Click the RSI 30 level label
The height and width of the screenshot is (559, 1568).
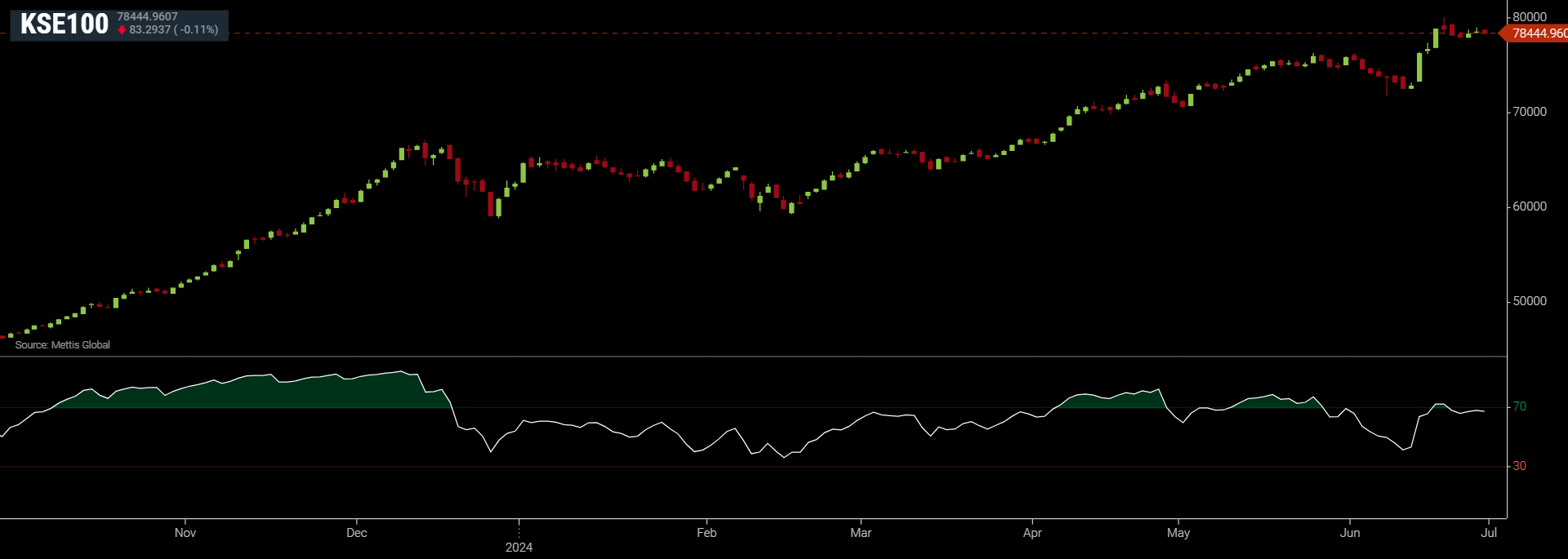1519,466
